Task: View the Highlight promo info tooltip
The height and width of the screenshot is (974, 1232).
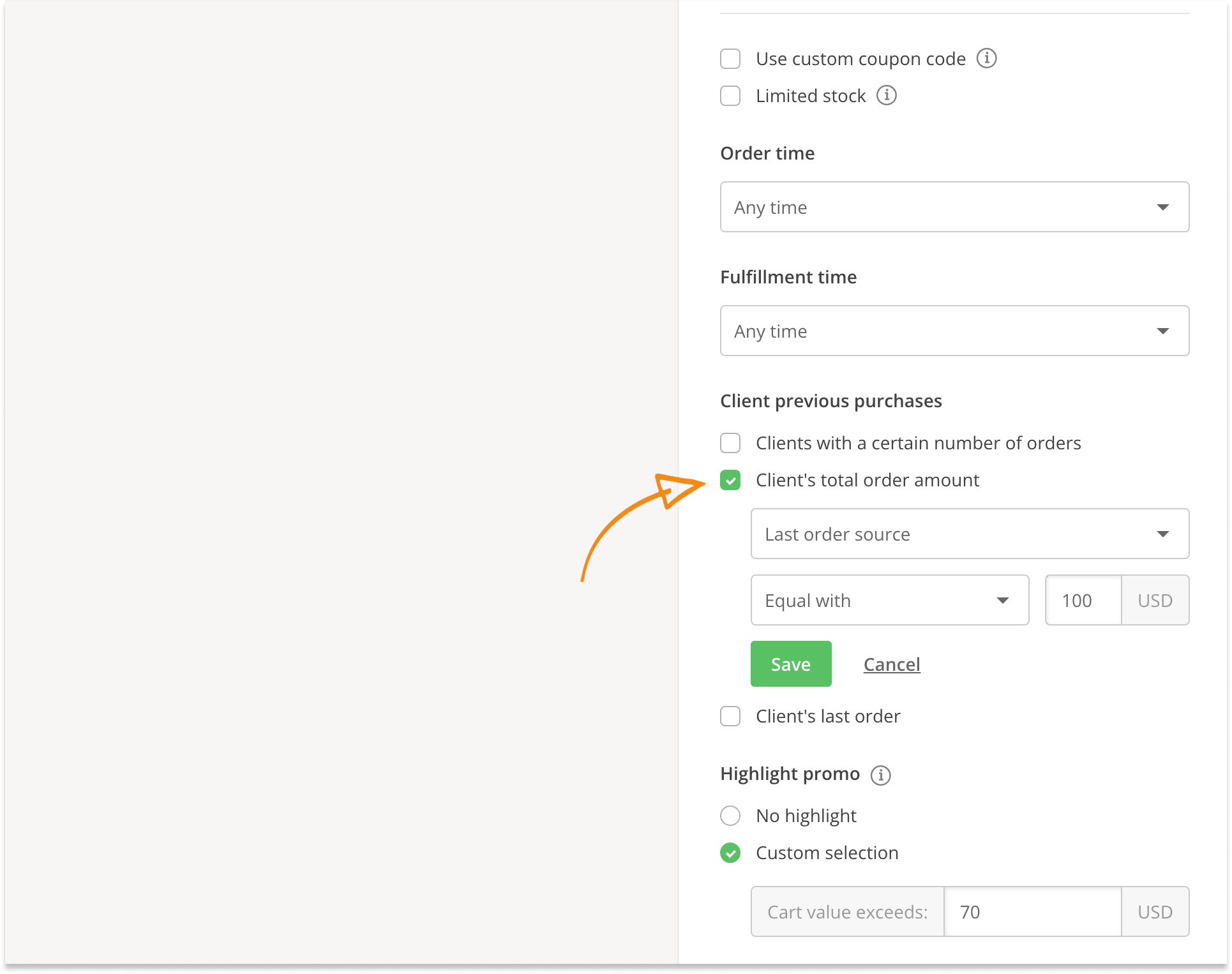Action: pos(880,774)
